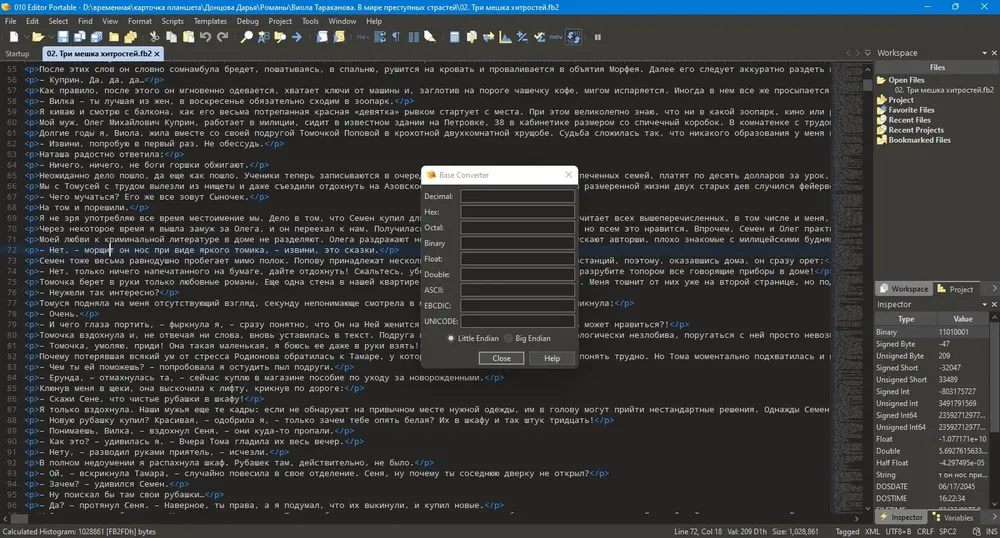Click the Binary input field

click(x=517, y=243)
